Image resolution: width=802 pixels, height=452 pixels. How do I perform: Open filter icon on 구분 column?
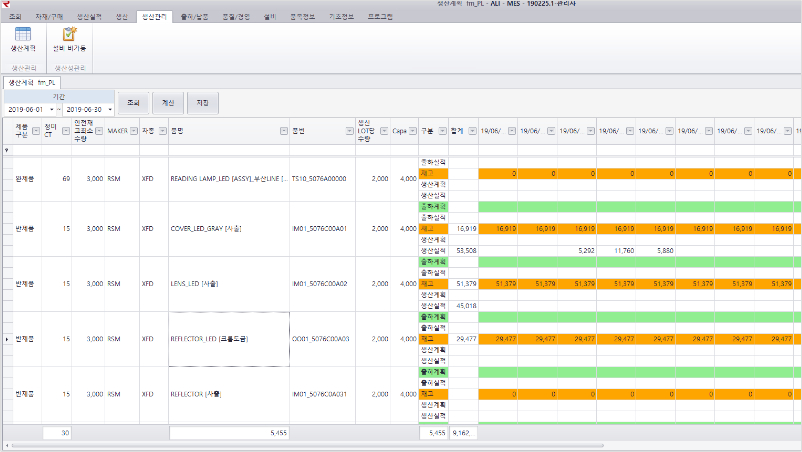point(442,131)
